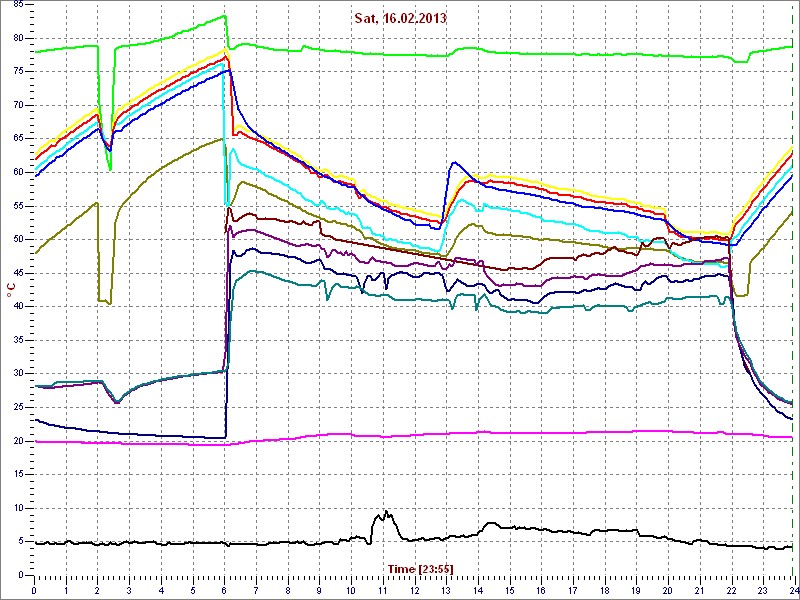This screenshot has width=800, height=600.
Task: Click hour label 6 on time axis
Action: point(224,590)
